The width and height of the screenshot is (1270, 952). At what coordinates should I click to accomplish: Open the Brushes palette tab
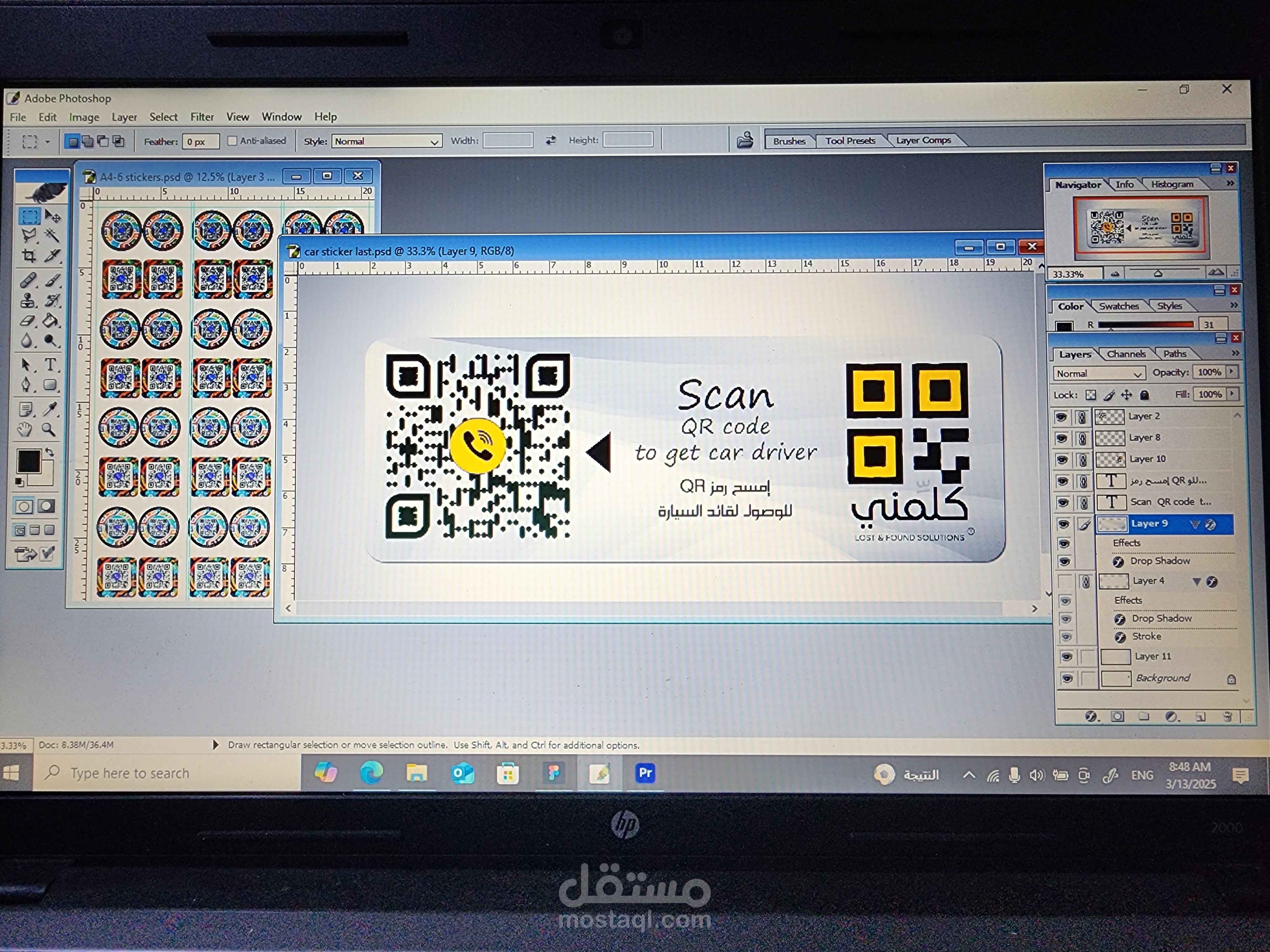pyautogui.click(x=789, y=141)
